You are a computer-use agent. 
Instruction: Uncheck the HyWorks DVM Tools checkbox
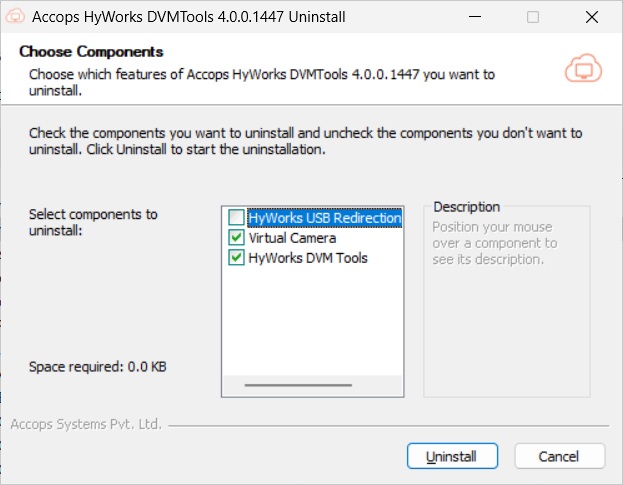click(236, 258)
